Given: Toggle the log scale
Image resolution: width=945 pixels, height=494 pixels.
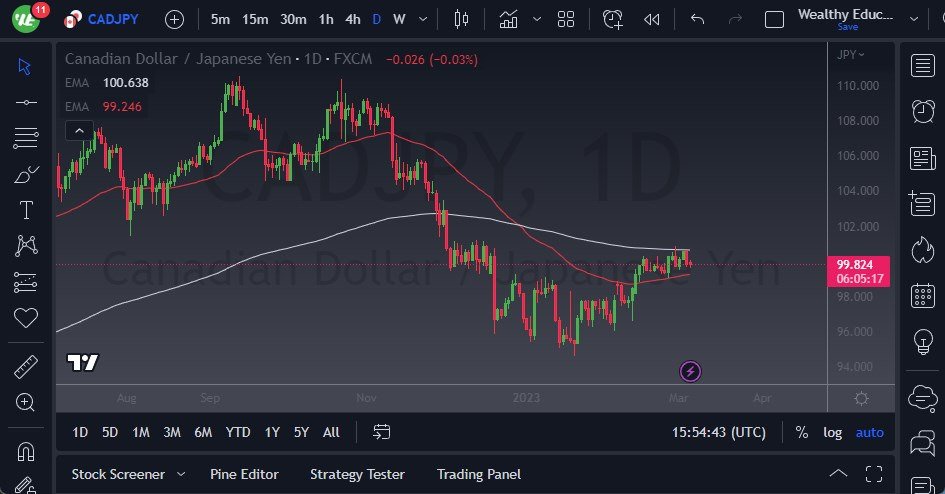Looking at the screenshot, I should pos(832,432).
